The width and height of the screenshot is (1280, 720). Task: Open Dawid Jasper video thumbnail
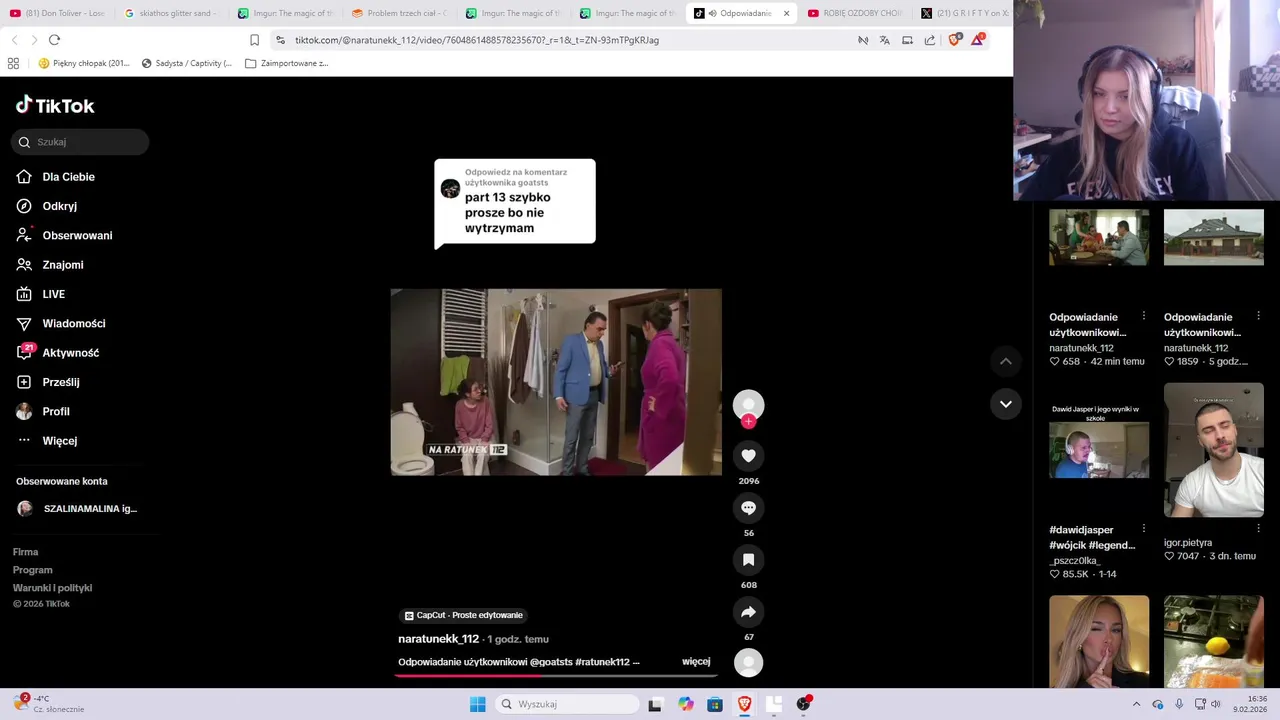(1099, 449)
